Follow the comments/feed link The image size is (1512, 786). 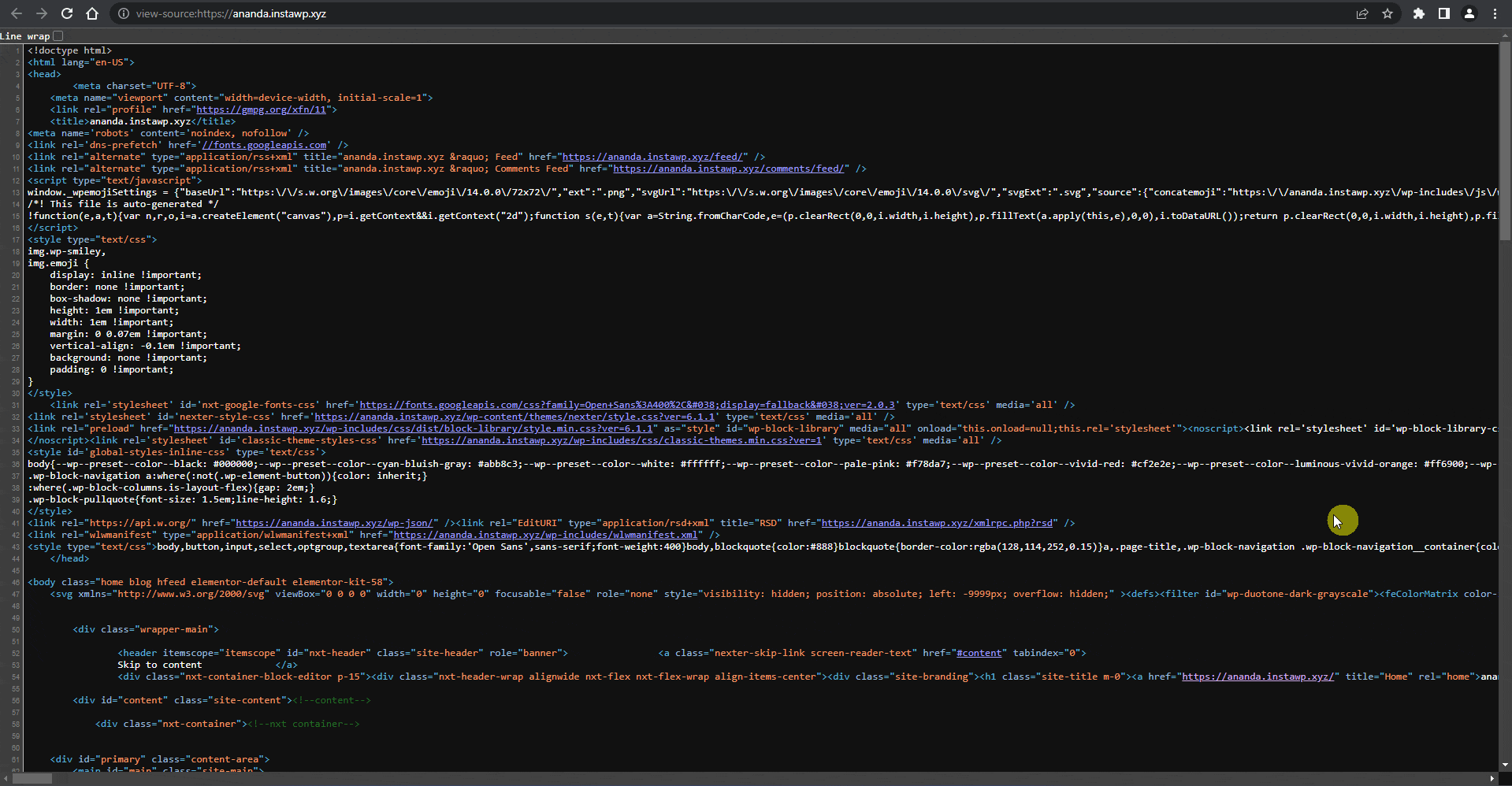coord(730,169)
